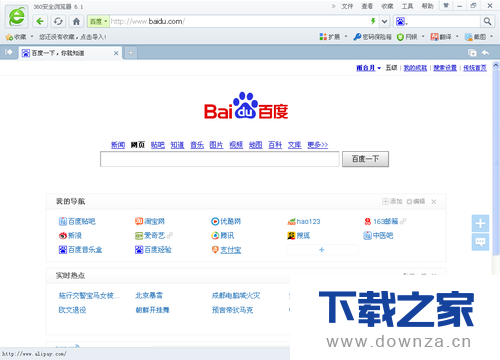Screen dimensions: 500x360
Task: Switch to 音乐 search category
Action: pyautogui.click(x=197, y=145)
